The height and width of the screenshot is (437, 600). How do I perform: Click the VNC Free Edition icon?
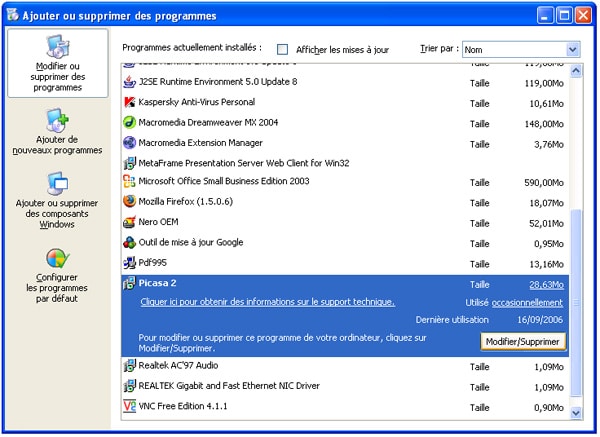coord(130,406)
